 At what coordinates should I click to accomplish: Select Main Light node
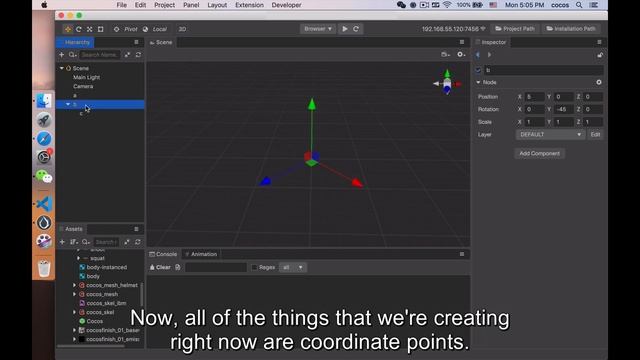(x=86, y=77)
